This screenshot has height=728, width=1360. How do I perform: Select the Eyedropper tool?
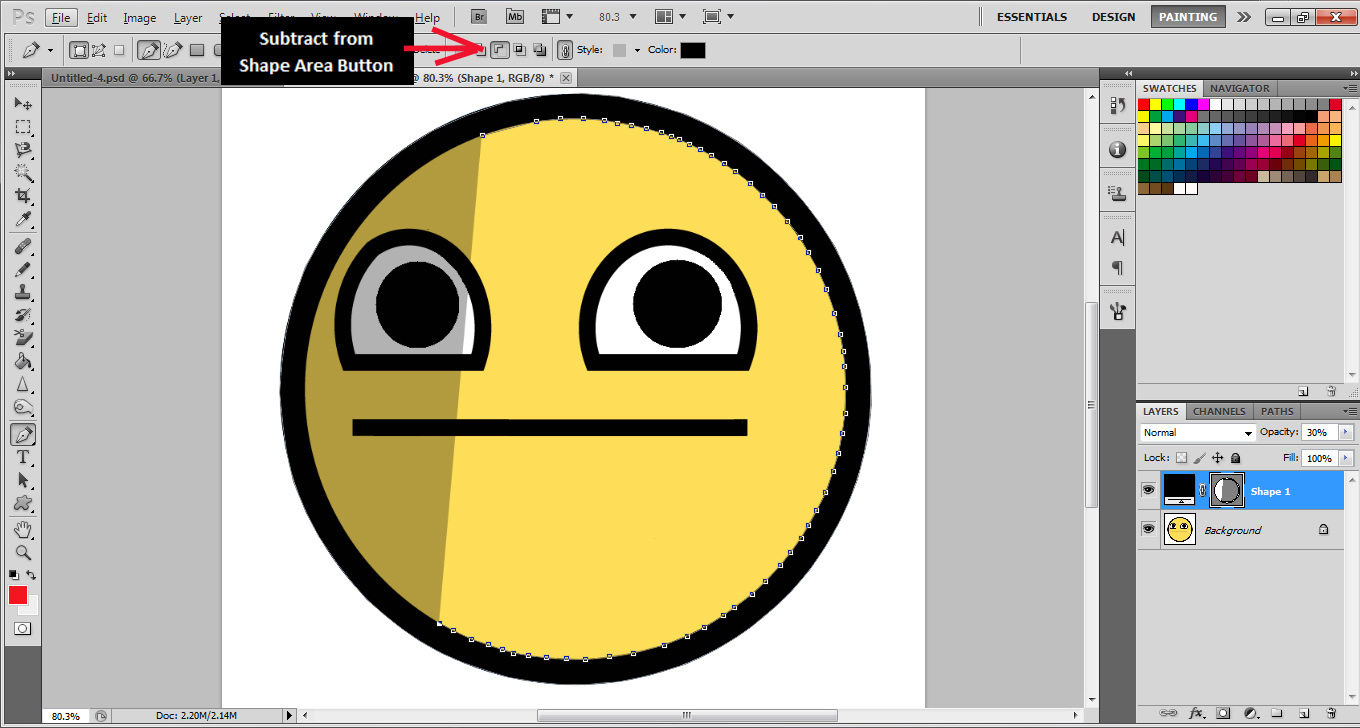click(x=22, y=219)
